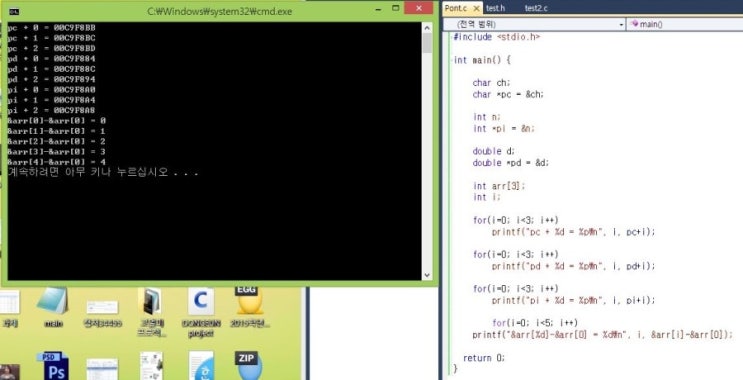743x380 pixels.
Task: Click the cmd.exe title bar text
Action: 220,11
